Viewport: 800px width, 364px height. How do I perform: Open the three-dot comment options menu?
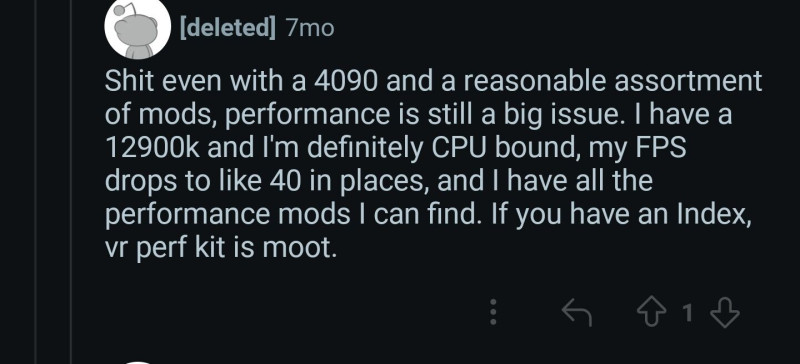[493, 312]
